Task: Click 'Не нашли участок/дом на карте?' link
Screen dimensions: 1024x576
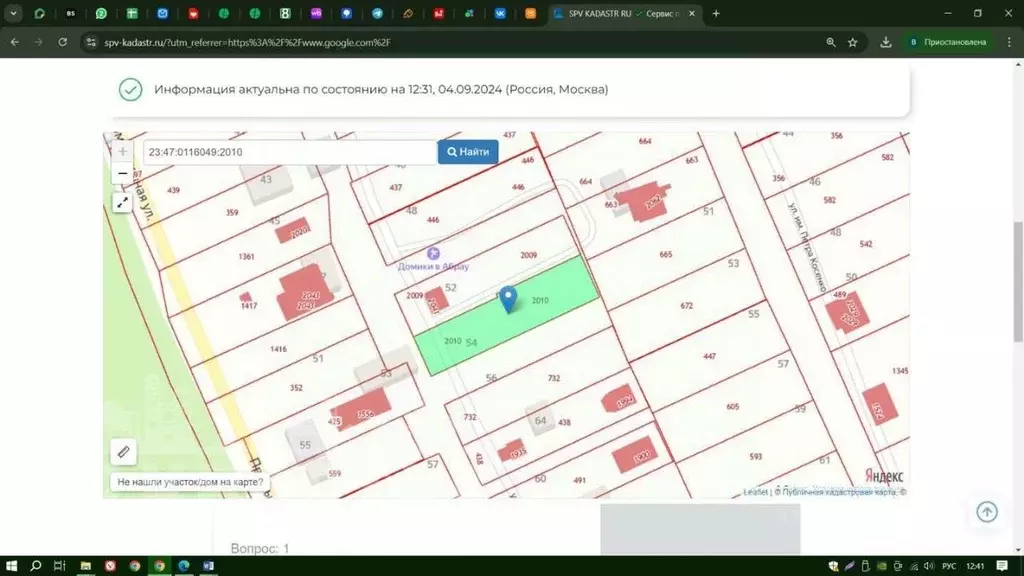Action: point(190,482)
